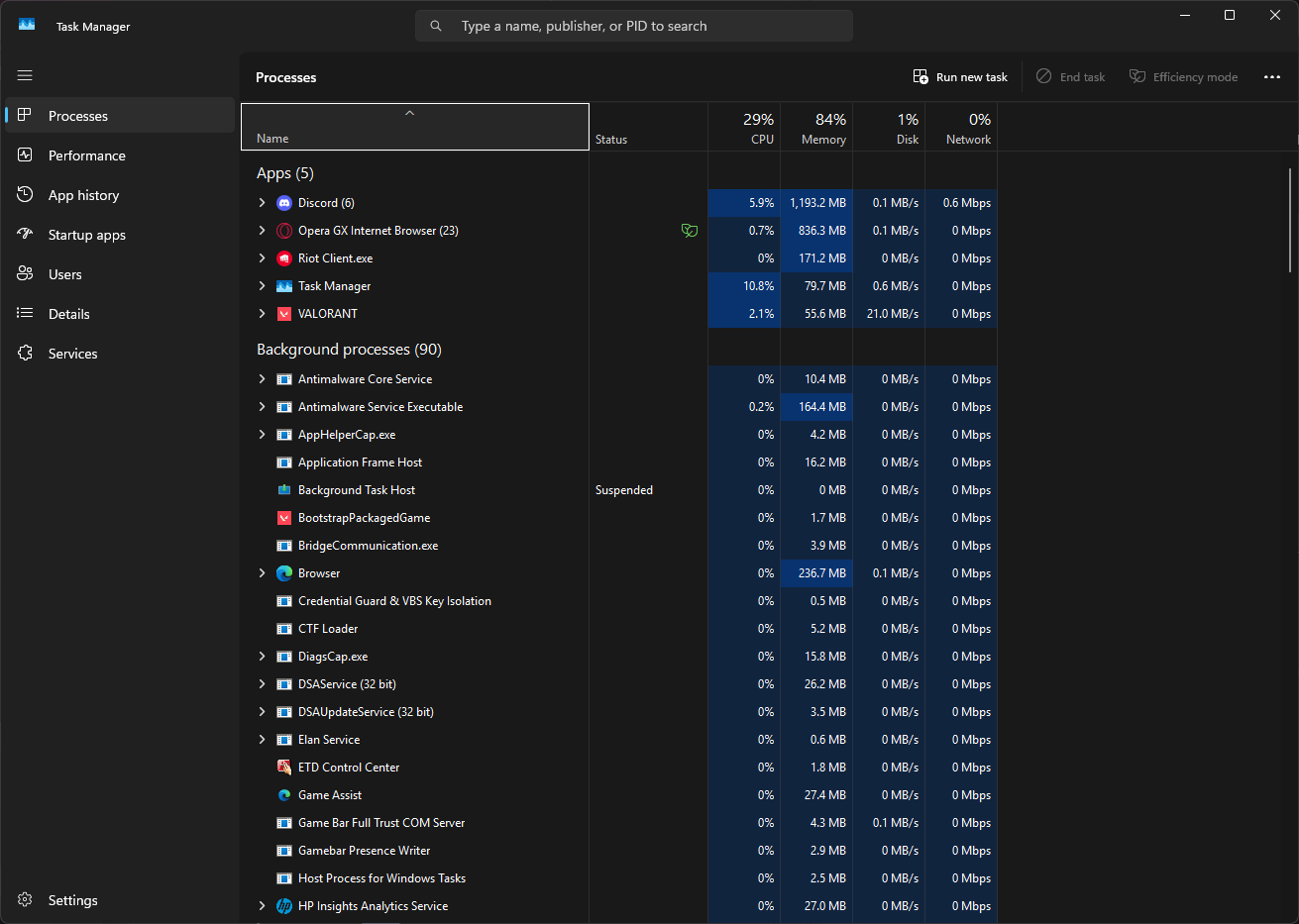Click the Background processes (90) group header

(349, 350)
